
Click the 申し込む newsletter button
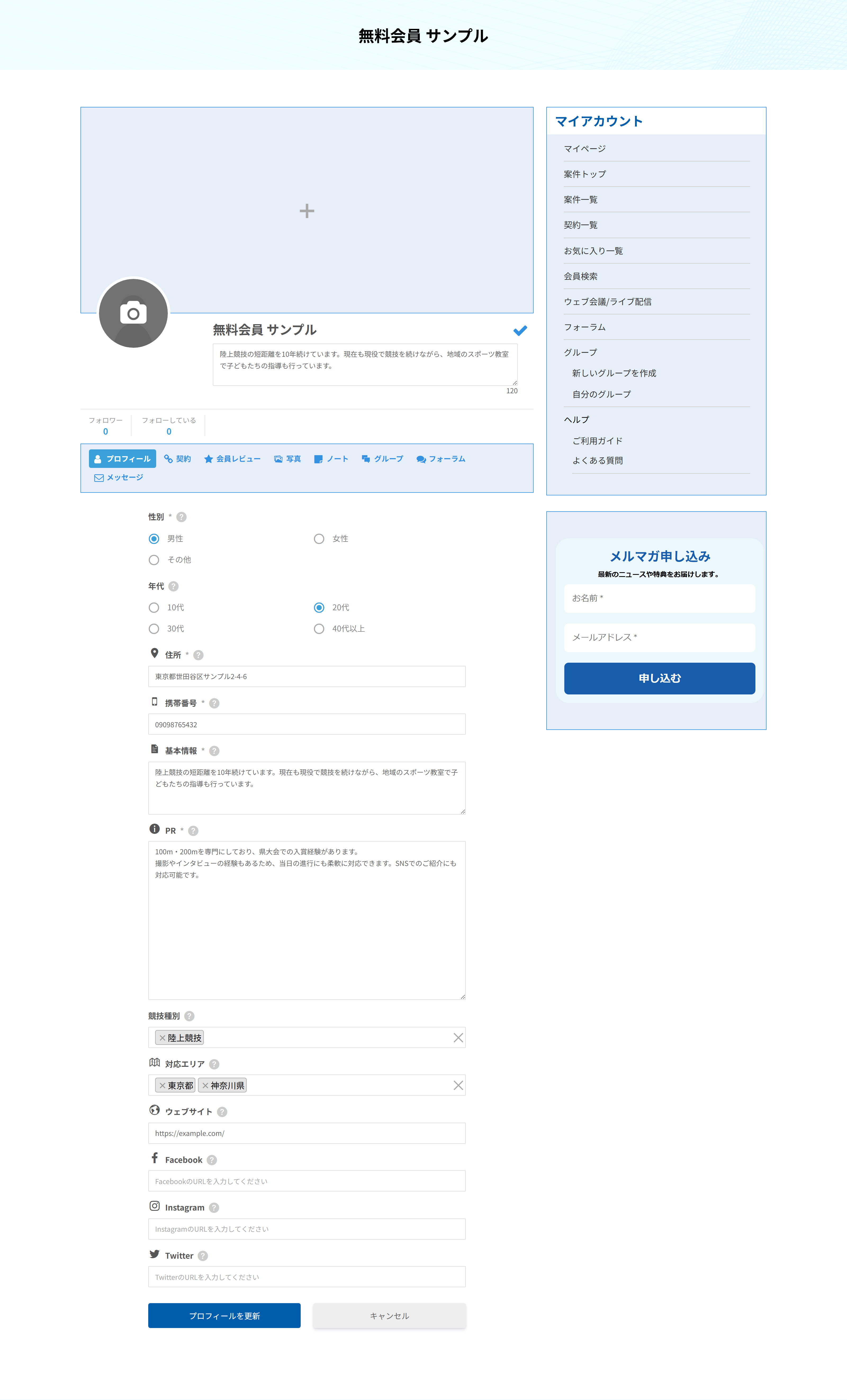click(x=660, y=678)
